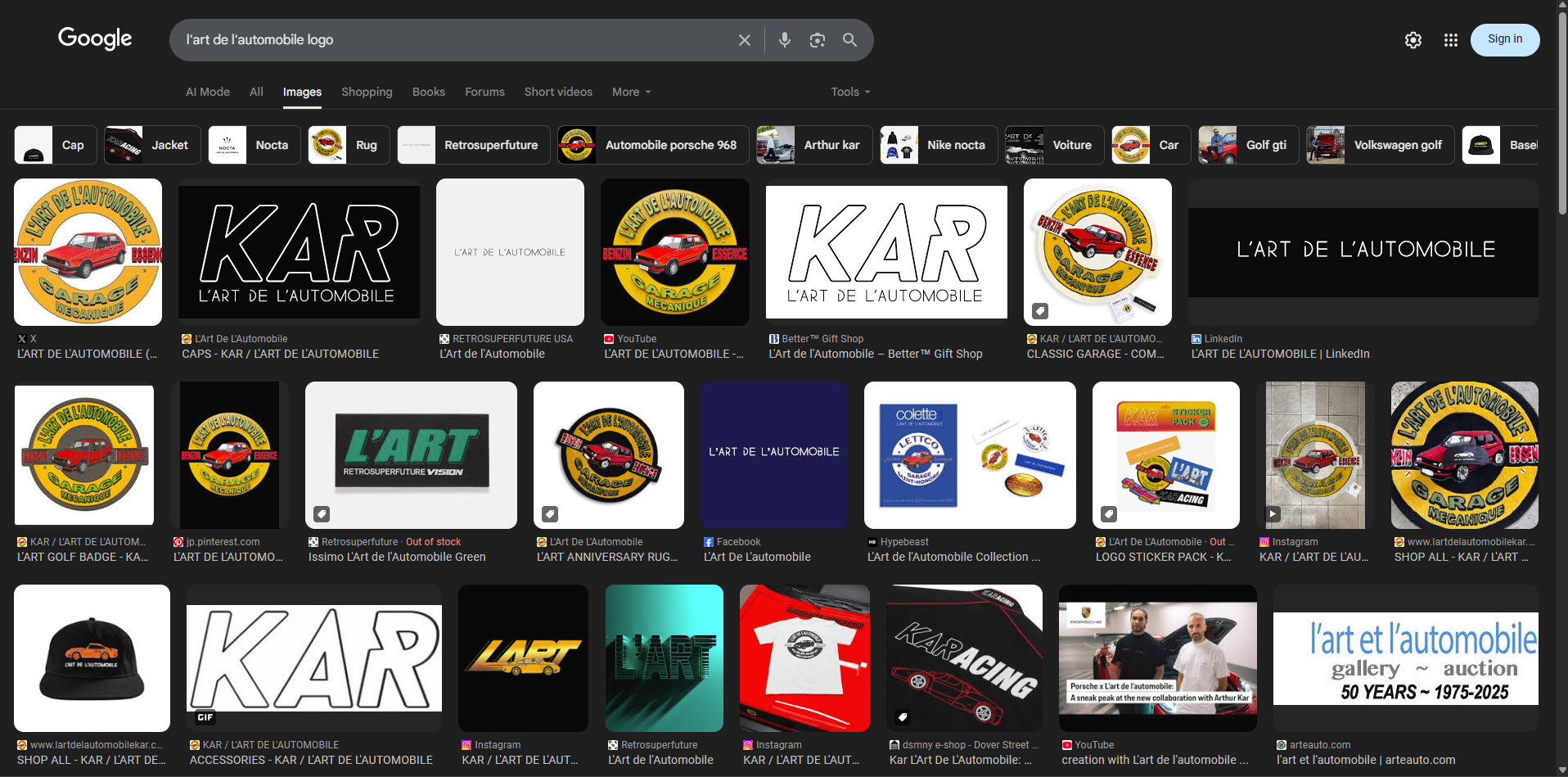Viewport: 1568px width, 777px height.
Task: Expand the Tools dropdown
Action: (x=850, y=92)
